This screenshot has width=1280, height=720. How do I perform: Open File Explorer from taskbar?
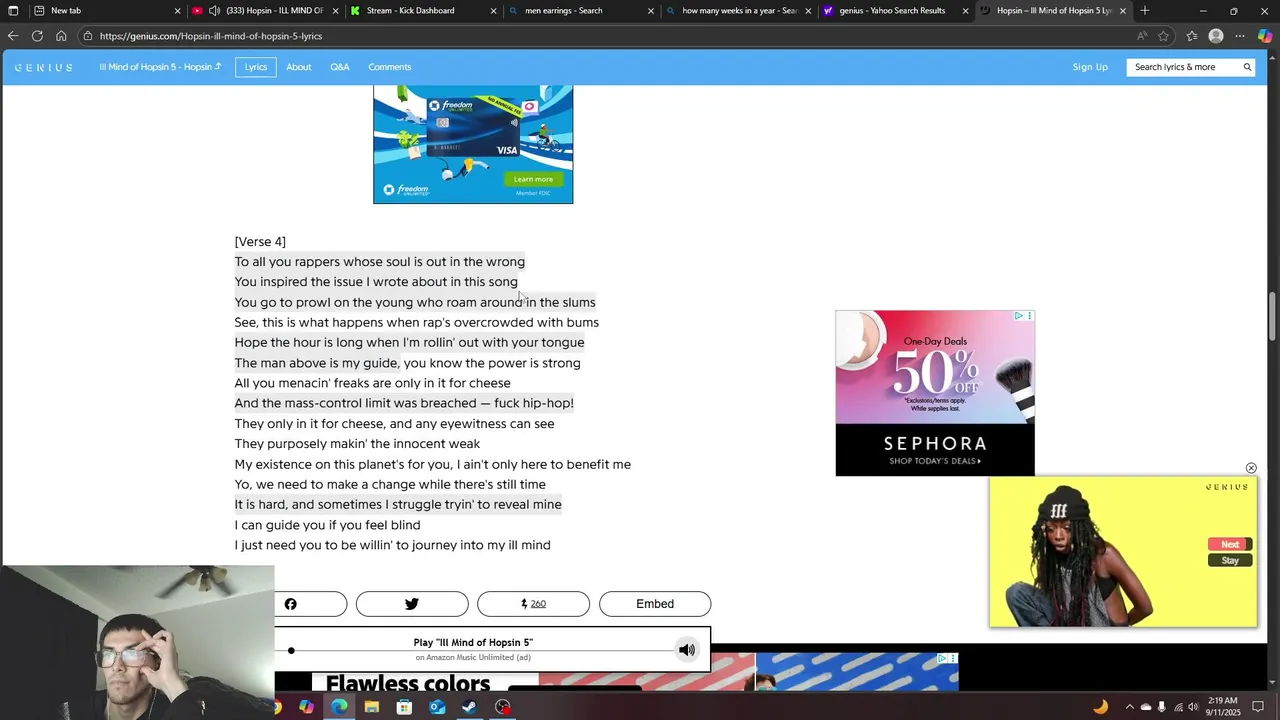click(x=371, y=707)
